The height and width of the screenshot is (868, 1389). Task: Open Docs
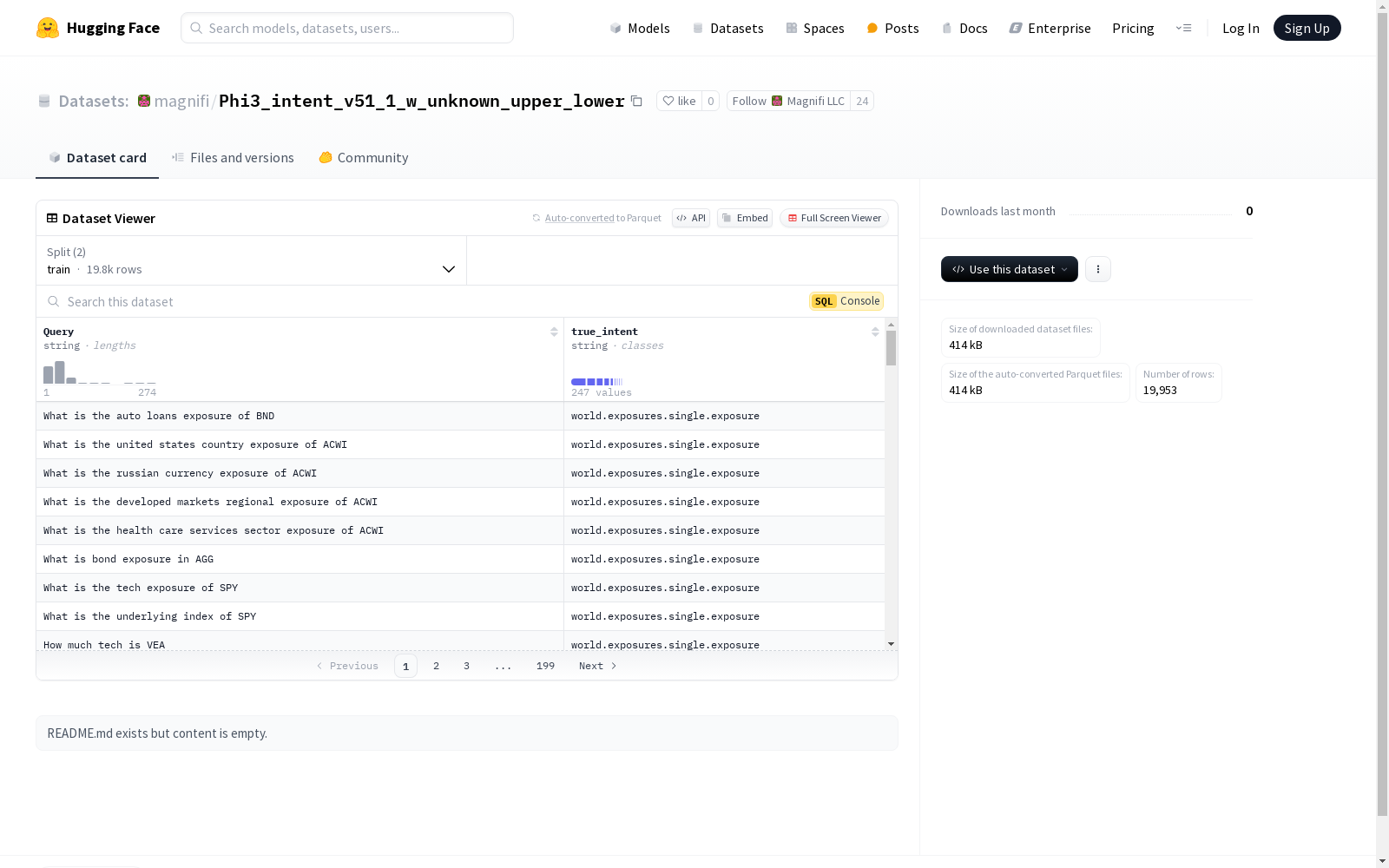point(964,28)
